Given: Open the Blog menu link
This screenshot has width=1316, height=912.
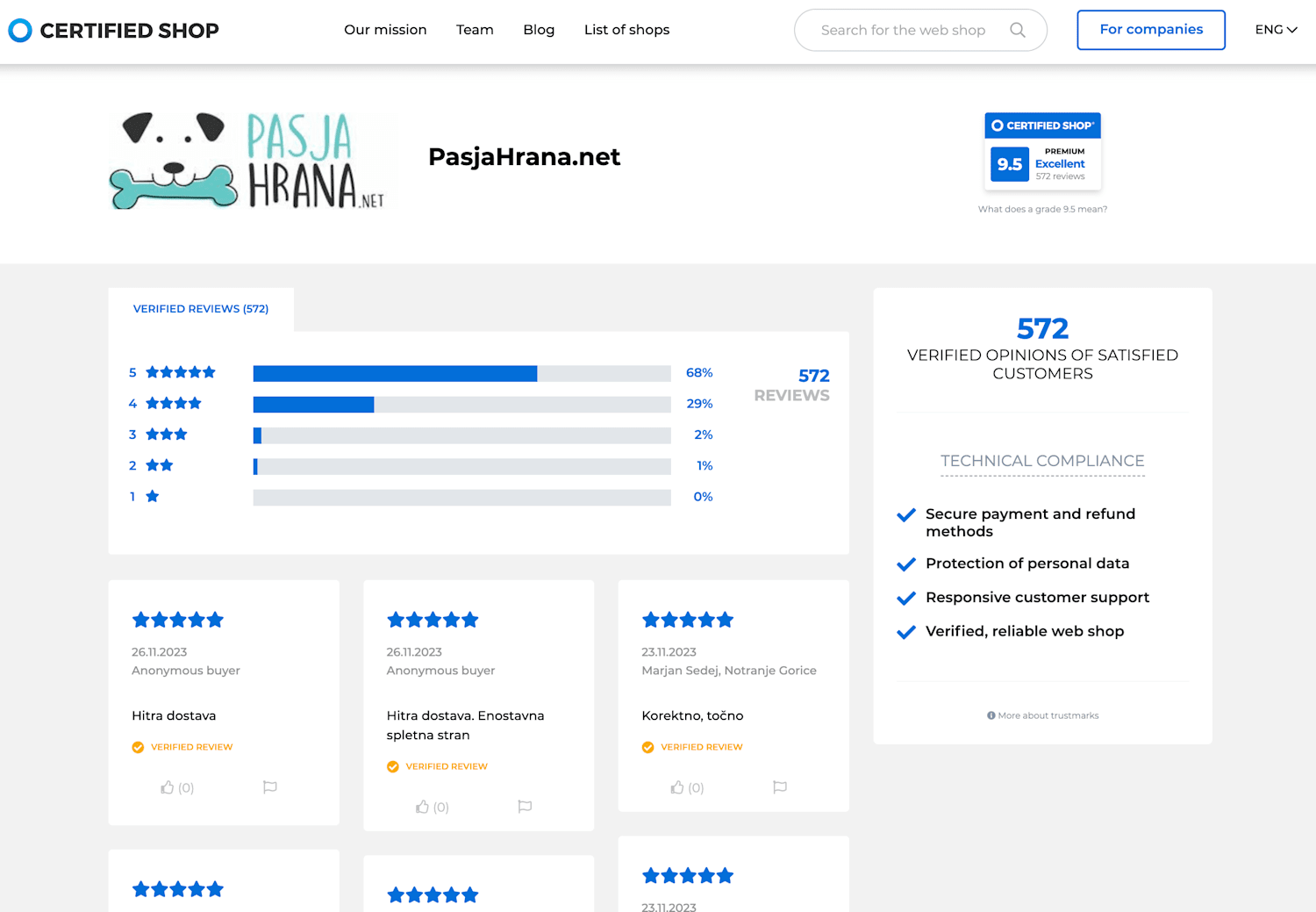Looking at the screenshot, I should [539, 30].
